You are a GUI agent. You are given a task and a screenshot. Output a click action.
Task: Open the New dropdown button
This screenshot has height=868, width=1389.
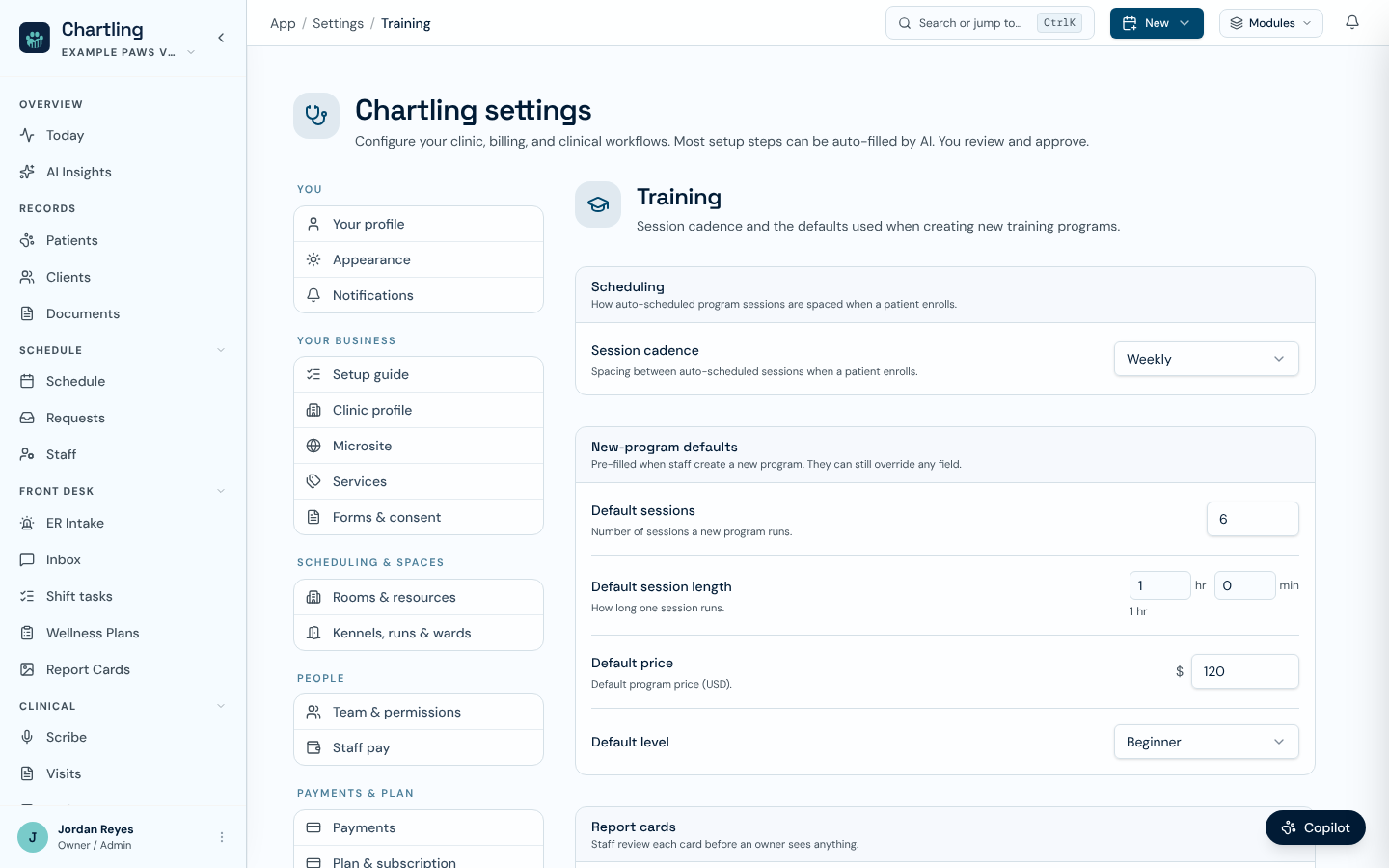pyautogui.click(x=1157, y=23)
